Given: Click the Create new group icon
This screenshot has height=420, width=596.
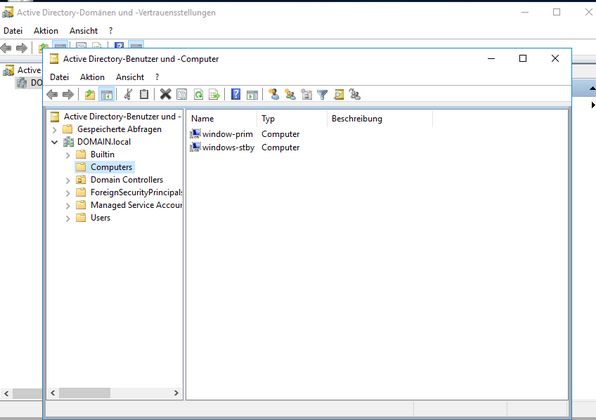Looking at the screenshot, I should click(290, 94).
